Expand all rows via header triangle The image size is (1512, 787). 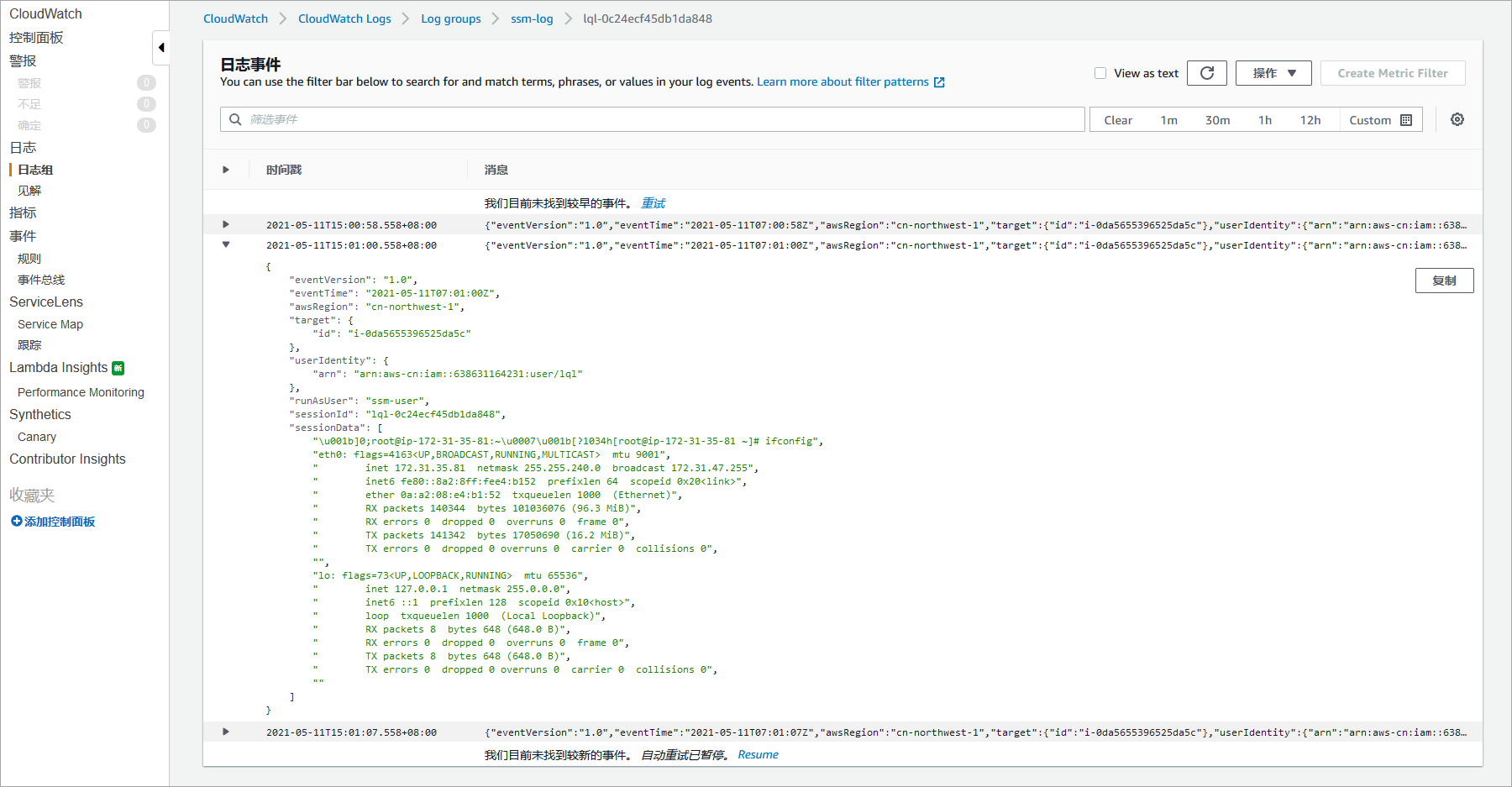[226, 170]
